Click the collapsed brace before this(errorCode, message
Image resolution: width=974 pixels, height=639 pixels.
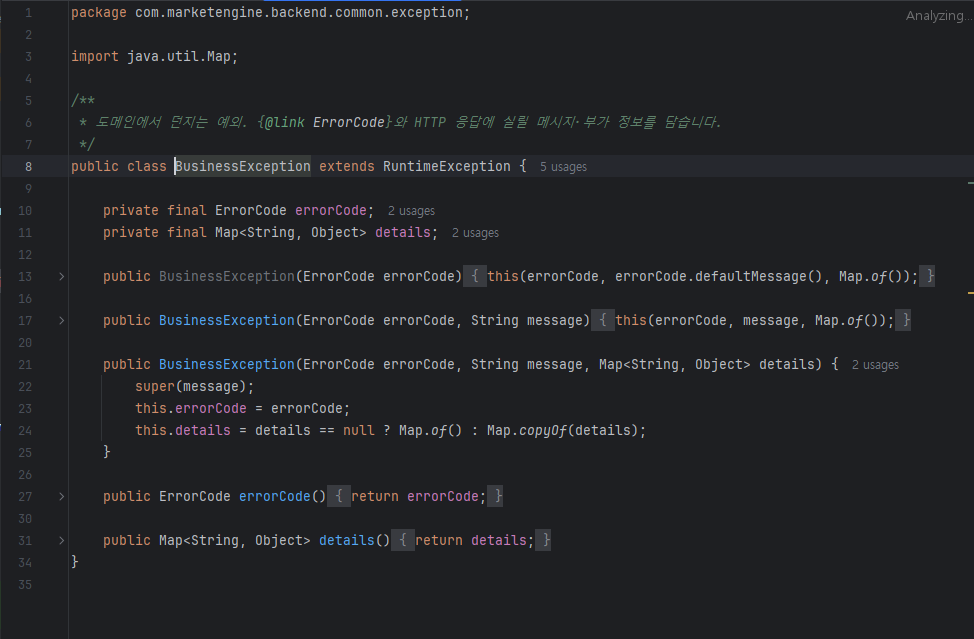tap(603, 320)
